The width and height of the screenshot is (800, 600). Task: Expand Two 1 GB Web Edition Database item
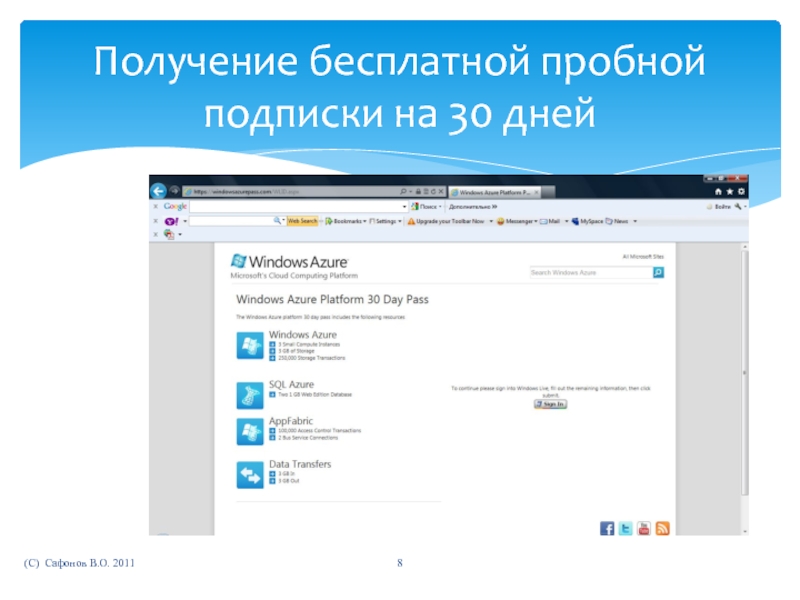pos(271,395)
